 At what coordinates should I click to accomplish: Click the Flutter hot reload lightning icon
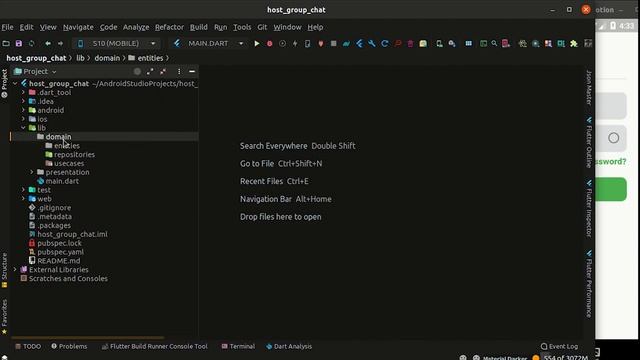pyautogui.click(x=295, y=43)
